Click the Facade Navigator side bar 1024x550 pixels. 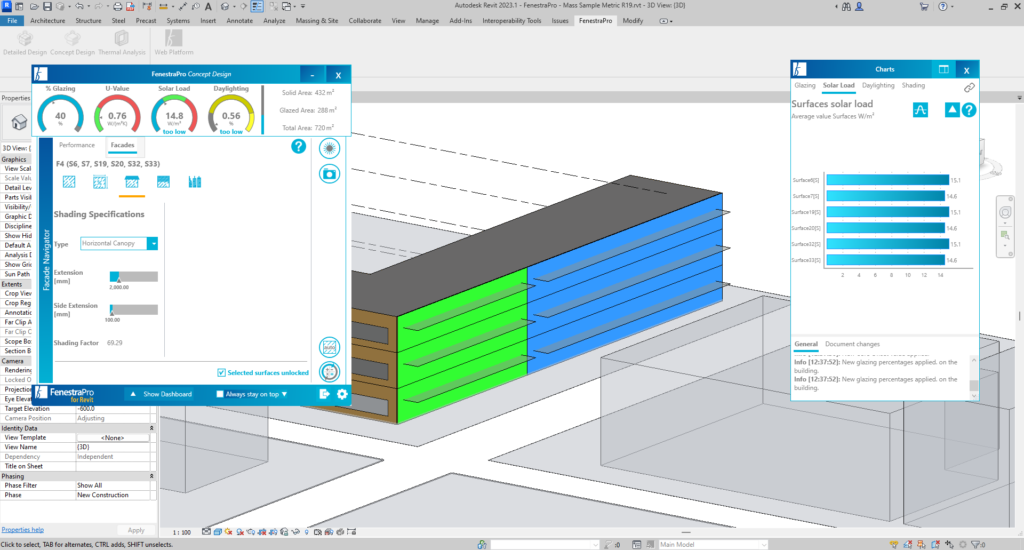[46, 260]
